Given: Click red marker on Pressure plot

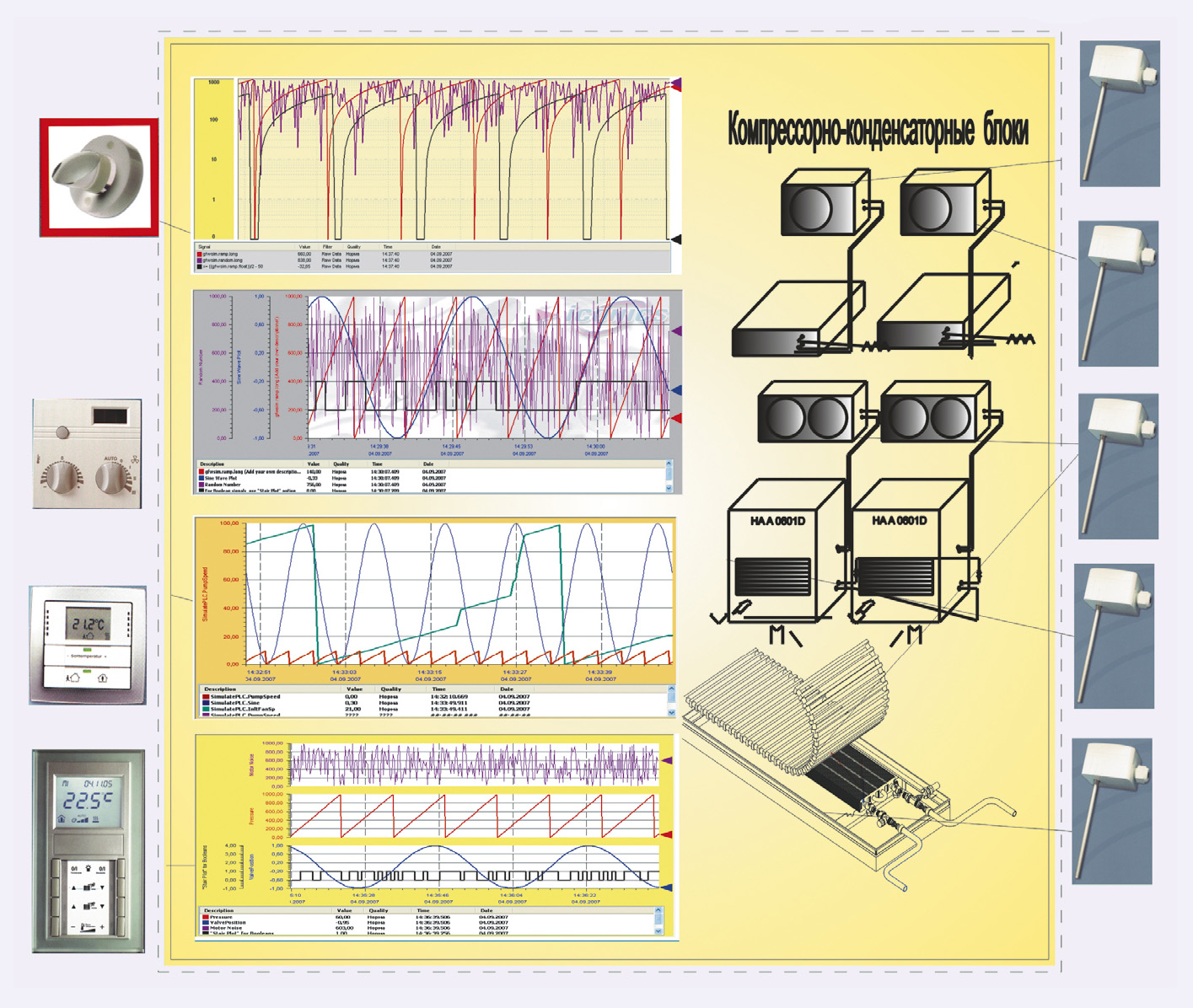Looking at the screenshot, I should point(667,834).
